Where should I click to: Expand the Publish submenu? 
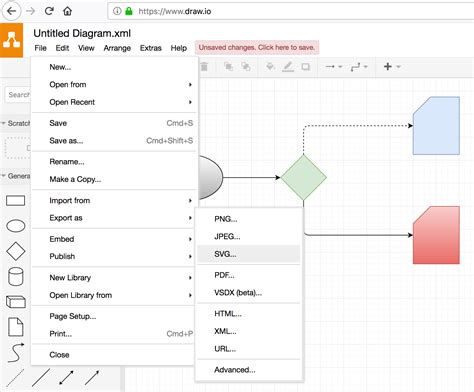[x=113, y=256]
